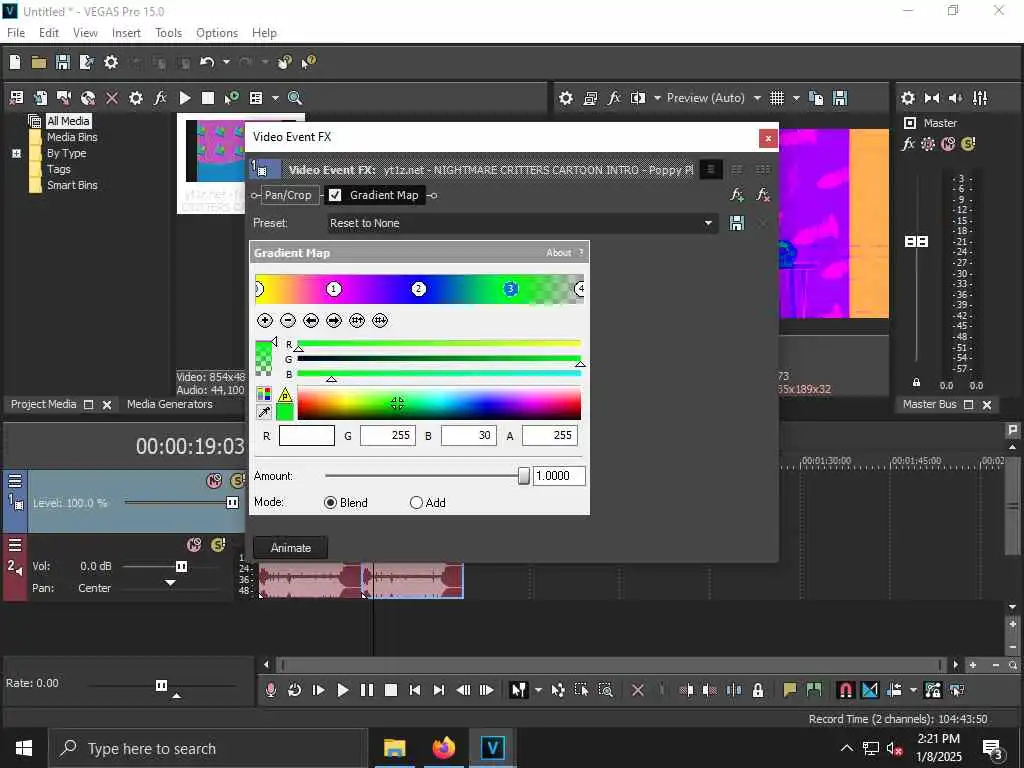Click the Remove Selected Plug-In fx icon

click(x=762, y=195)
